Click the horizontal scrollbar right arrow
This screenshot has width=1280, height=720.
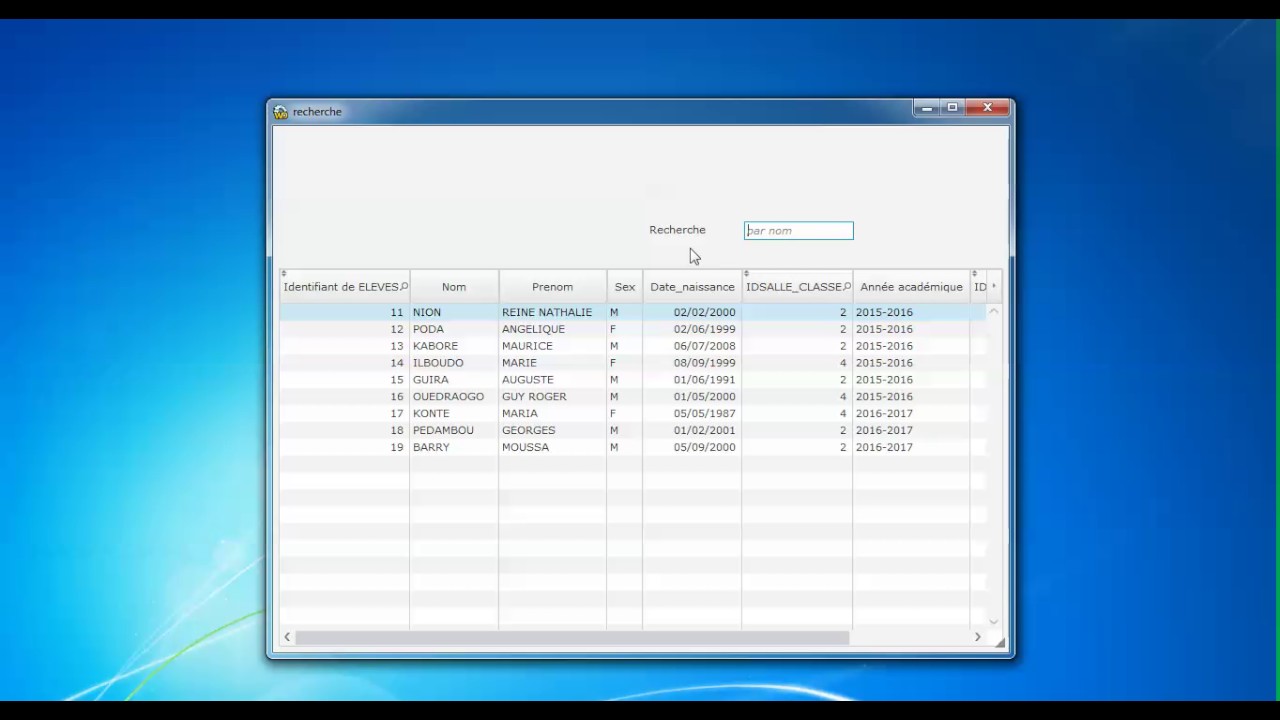coord(977,637)
